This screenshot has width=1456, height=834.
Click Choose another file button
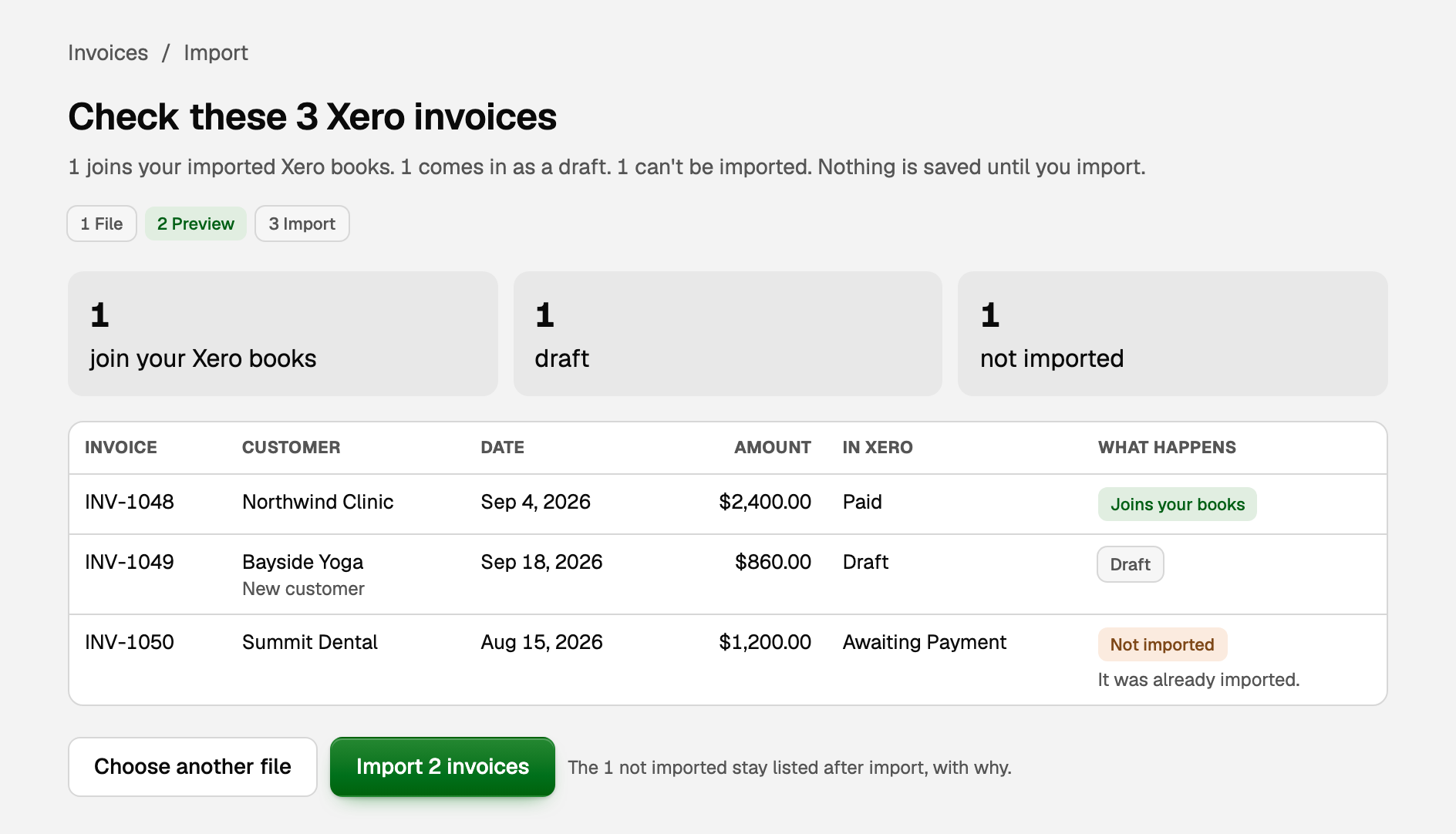coord(193,767)
